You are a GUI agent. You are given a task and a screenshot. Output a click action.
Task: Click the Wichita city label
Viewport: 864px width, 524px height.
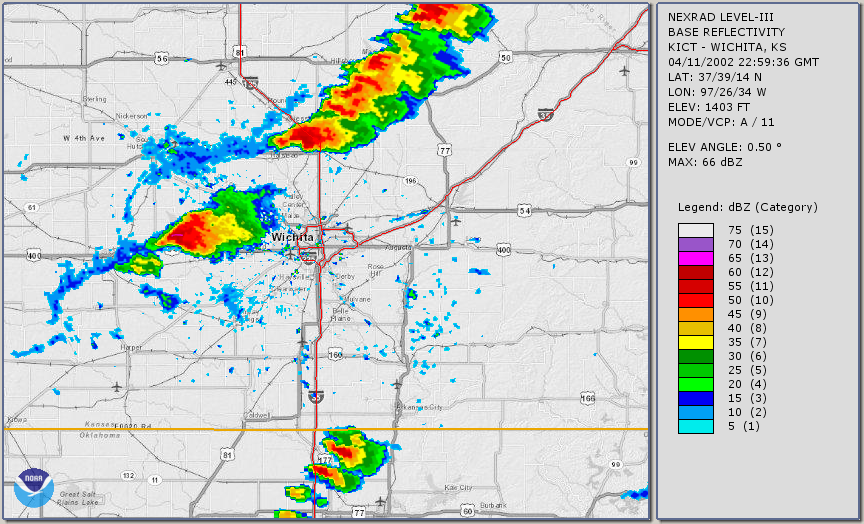coord(292,237)
